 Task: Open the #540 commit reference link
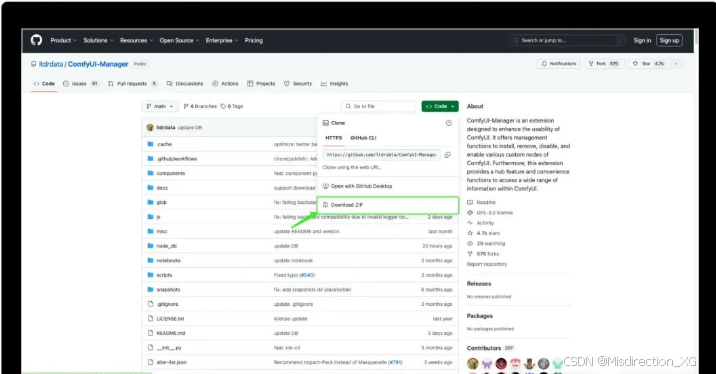pyautogui.click(x=307, y=275)
